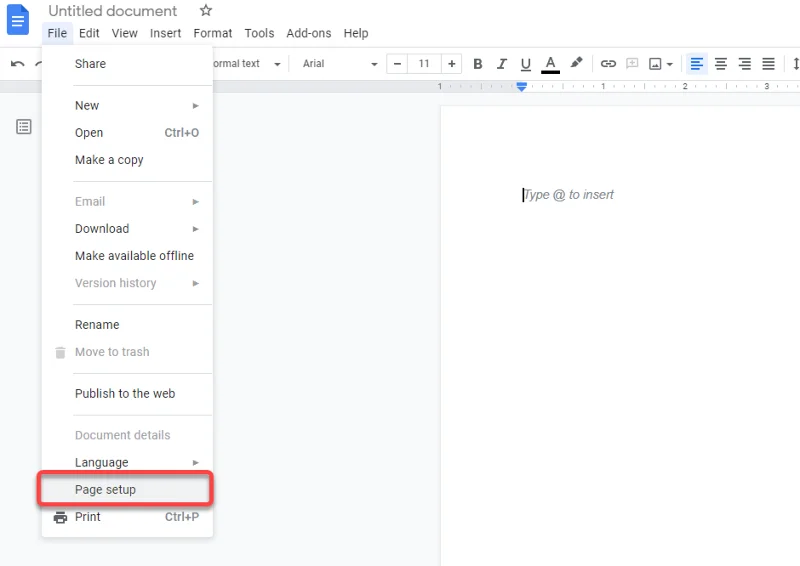Screen dimensions: 800x566
Task: Select Page setup menu entry
Action: click(x=126, y=489)
